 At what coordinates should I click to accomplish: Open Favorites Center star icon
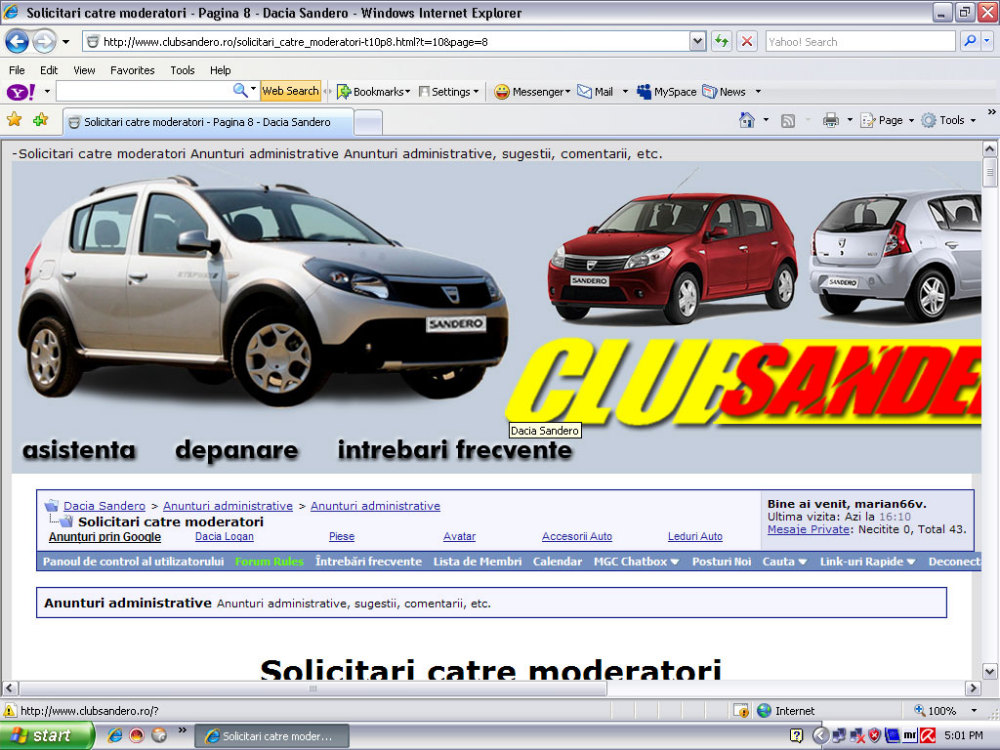point(14,120)
